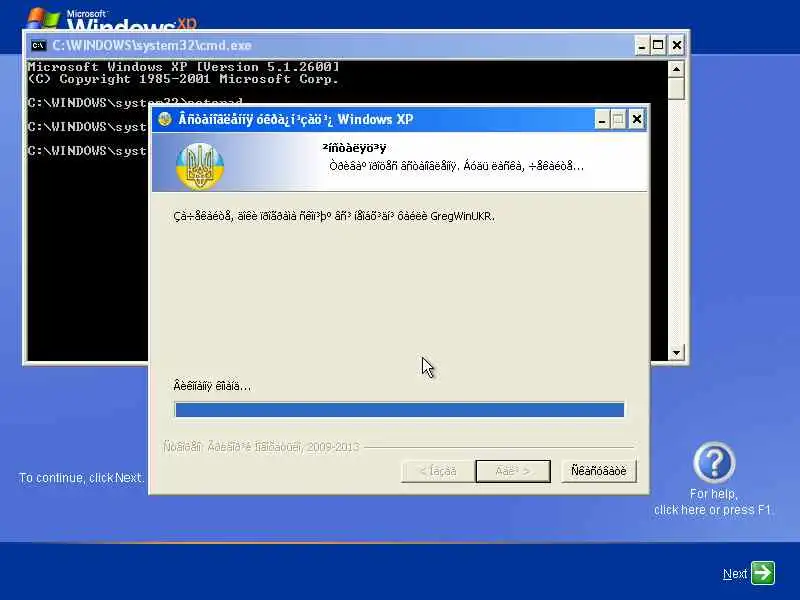
Task: Click the 'To continue, click Next.' text
Action: click(x=82, y=478)
